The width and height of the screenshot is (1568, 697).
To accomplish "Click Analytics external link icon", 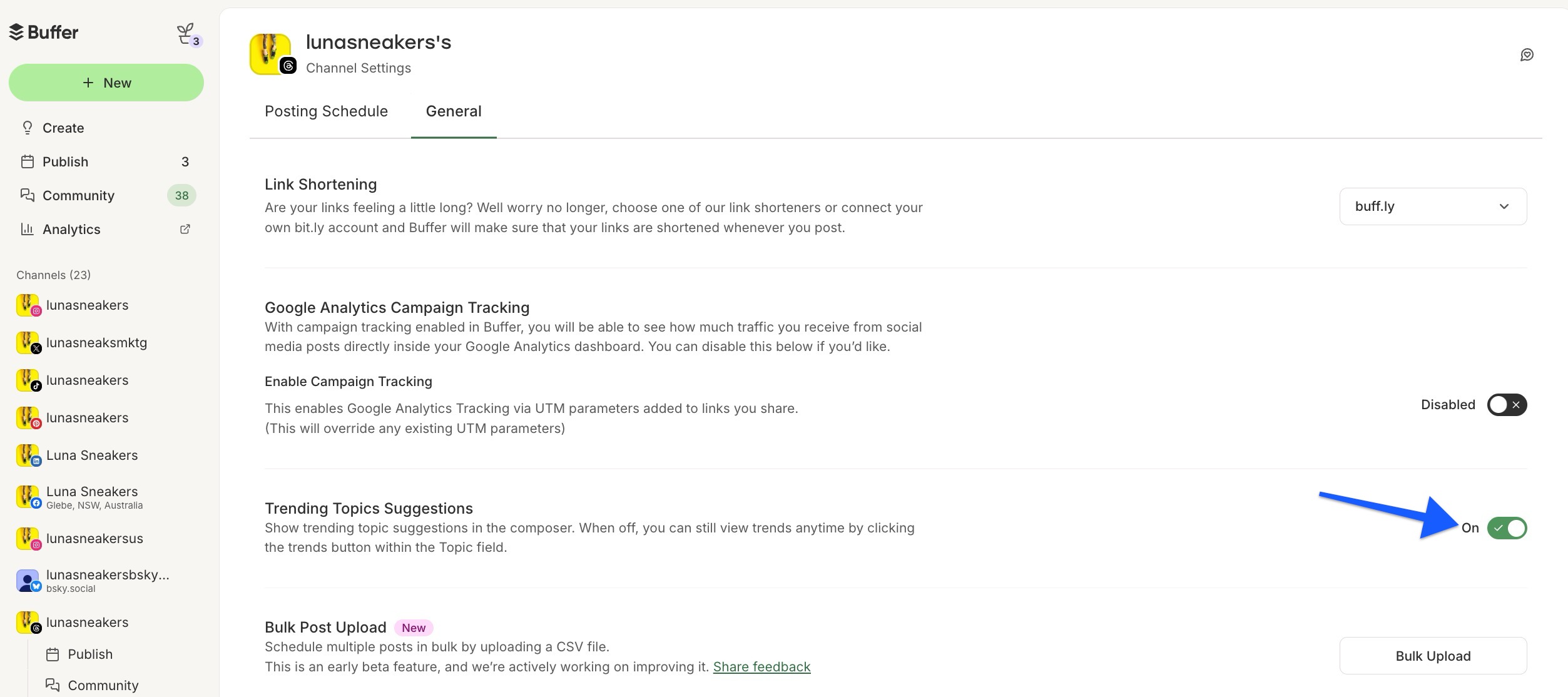I will [x=185, y=229].
